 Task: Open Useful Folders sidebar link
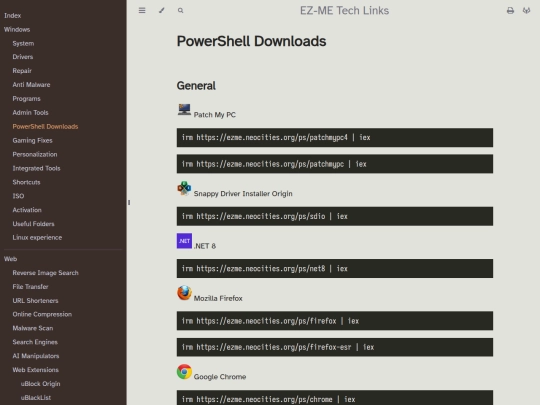pos(33,224)
